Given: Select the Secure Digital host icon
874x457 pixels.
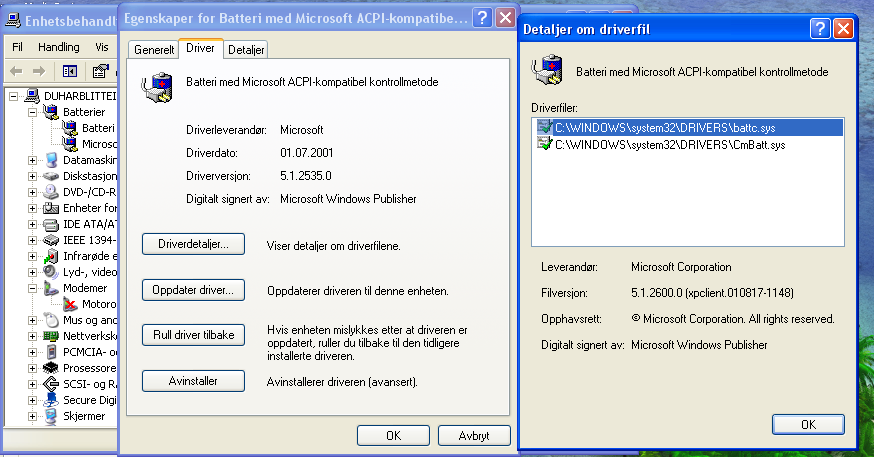Looking at the screenshot, I should pyautogui.click(x=51, y=400).
